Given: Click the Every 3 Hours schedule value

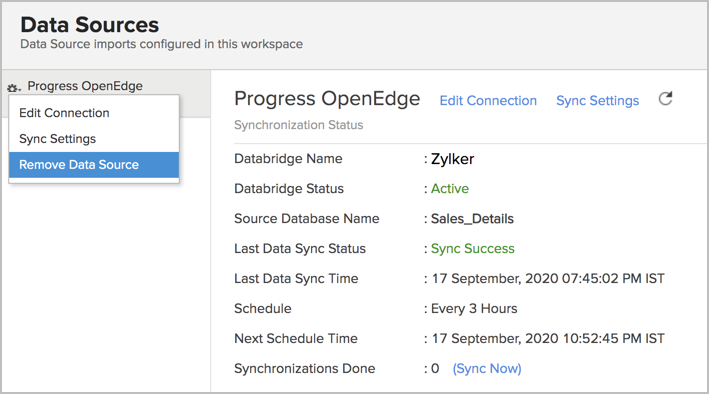Looking at the screenshot, I should click(474, 309).
